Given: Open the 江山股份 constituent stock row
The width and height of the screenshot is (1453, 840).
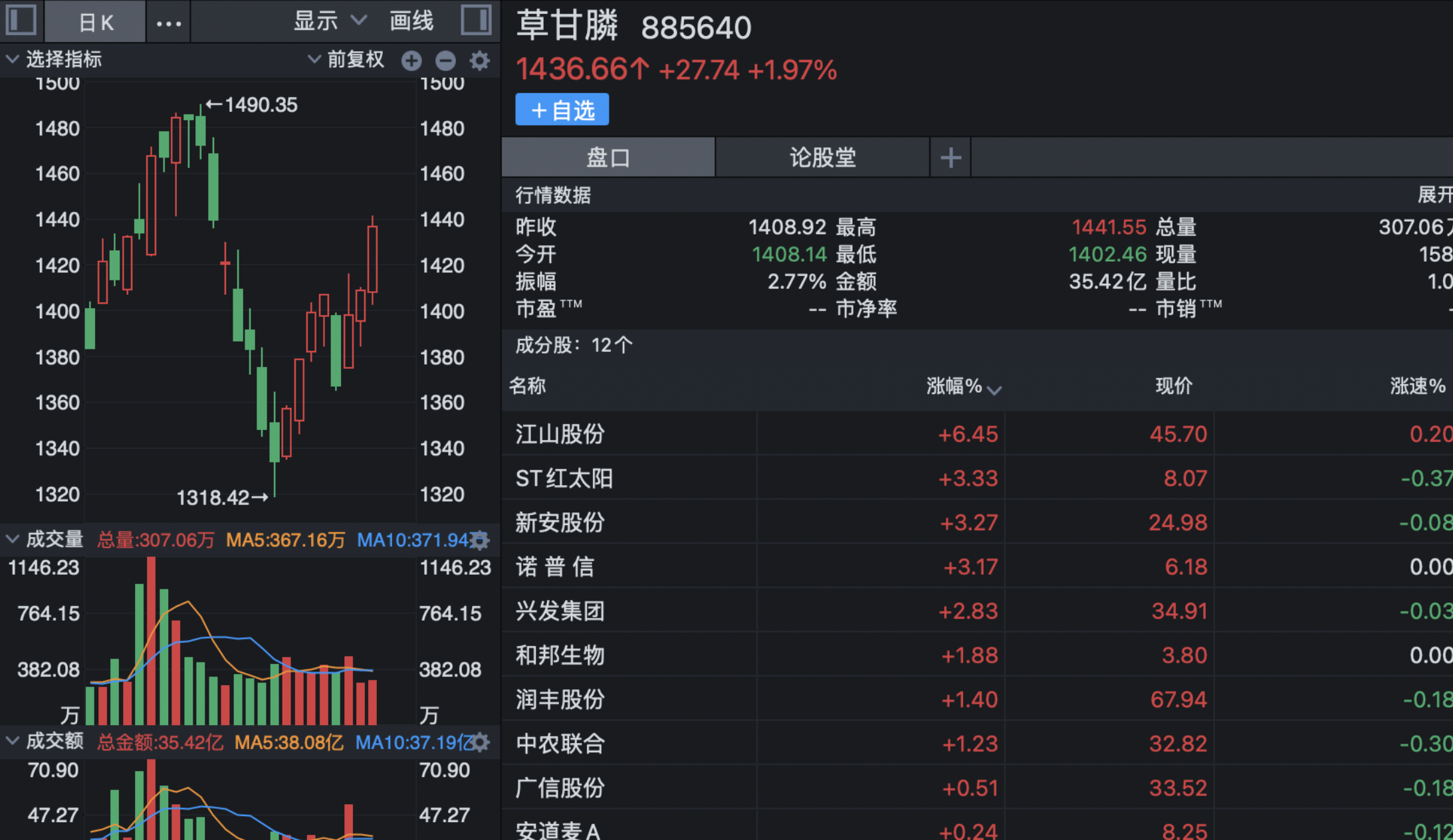Looking at the screenshot, I should (x=560, y=434).
